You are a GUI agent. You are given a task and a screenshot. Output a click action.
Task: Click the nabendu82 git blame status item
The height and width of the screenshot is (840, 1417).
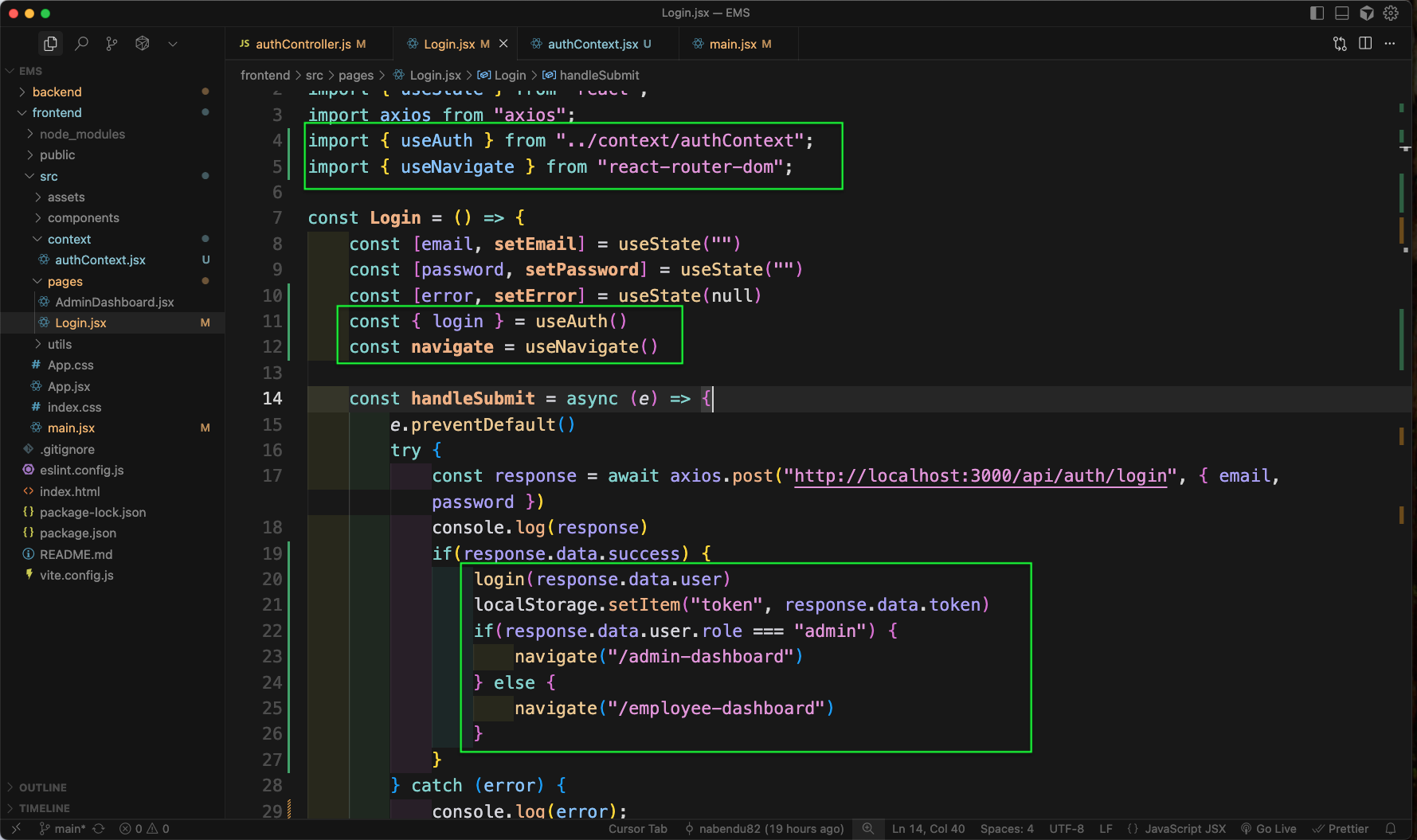click(764, 829)
